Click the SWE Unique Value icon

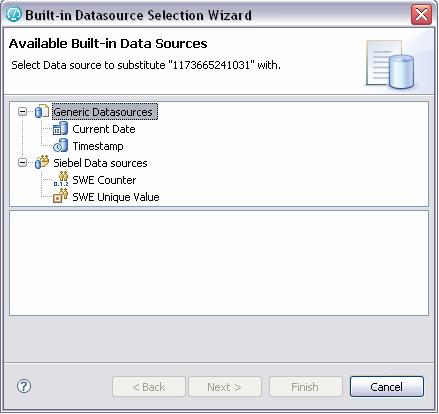pos(61,196)
